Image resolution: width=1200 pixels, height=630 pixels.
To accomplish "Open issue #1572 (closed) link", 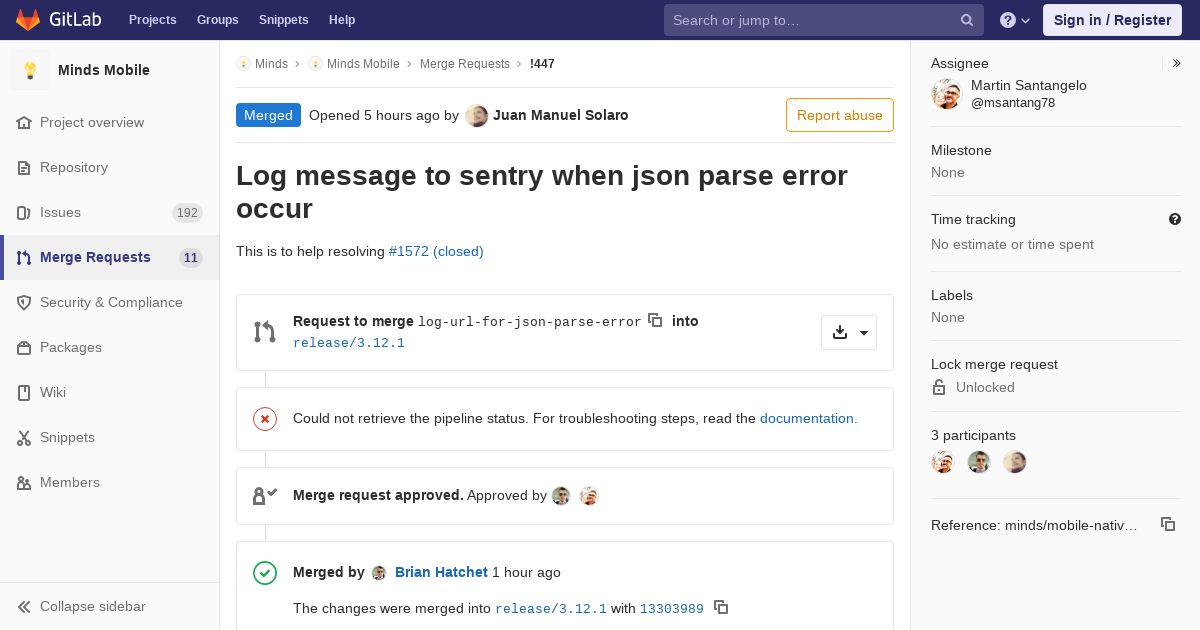I will point(436,251).
